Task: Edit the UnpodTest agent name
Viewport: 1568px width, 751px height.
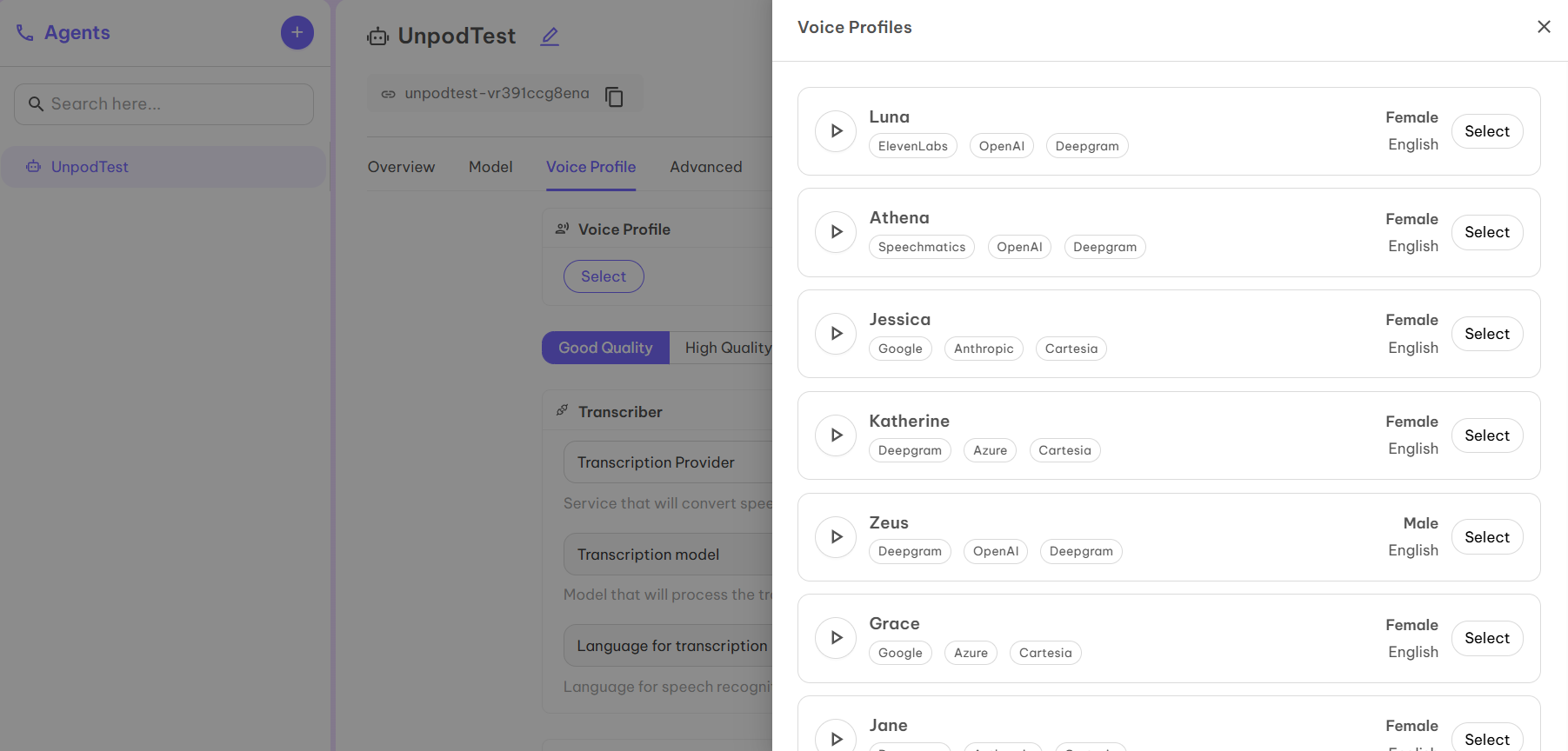Action: 550,37
